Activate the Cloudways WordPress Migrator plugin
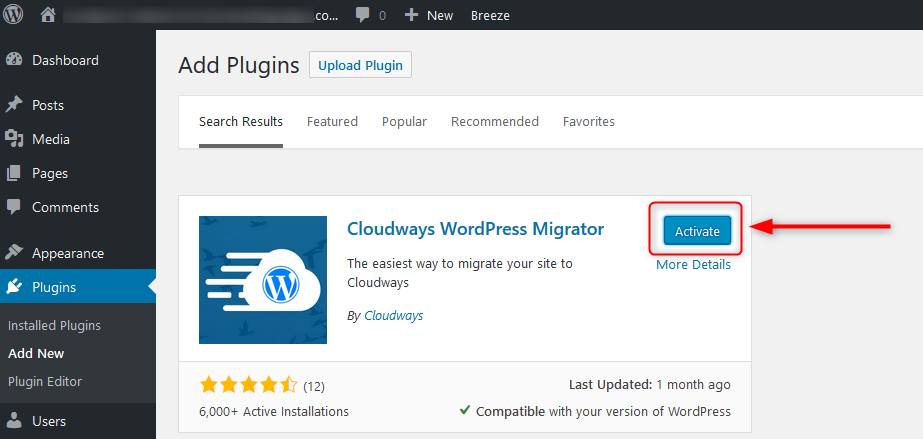This screenshot has height=439, width=923. pos(697,231)
